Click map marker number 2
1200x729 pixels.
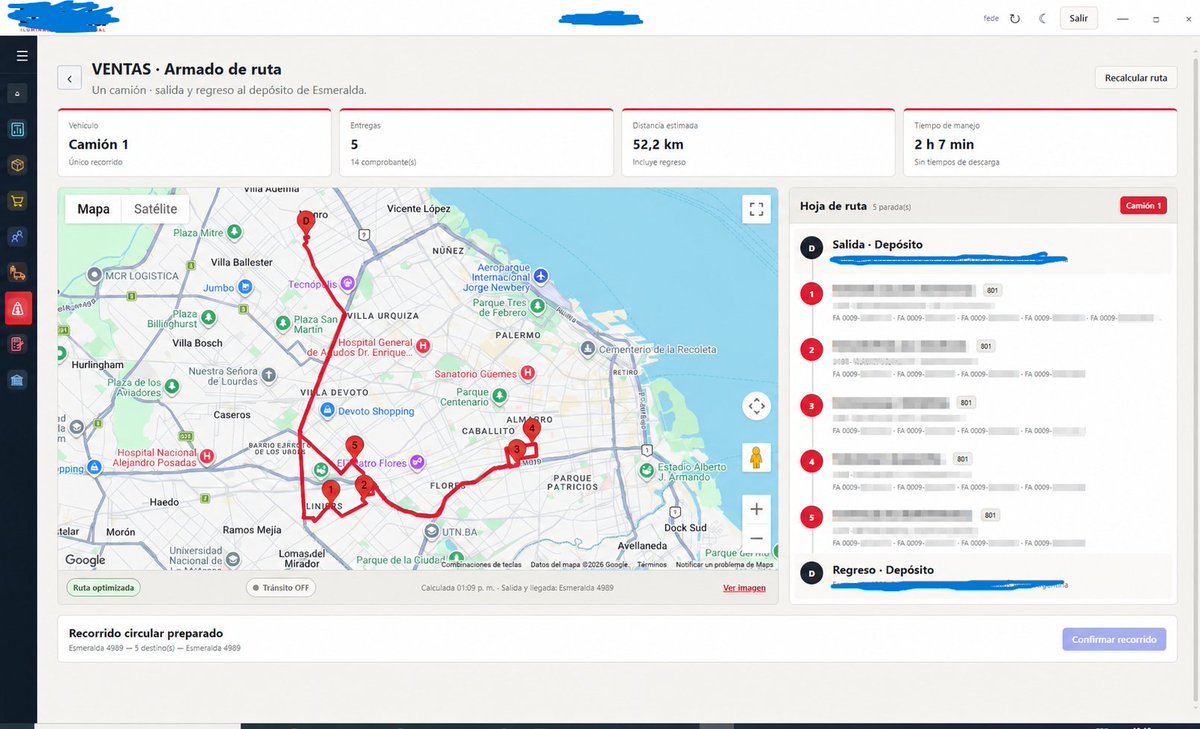364,486
